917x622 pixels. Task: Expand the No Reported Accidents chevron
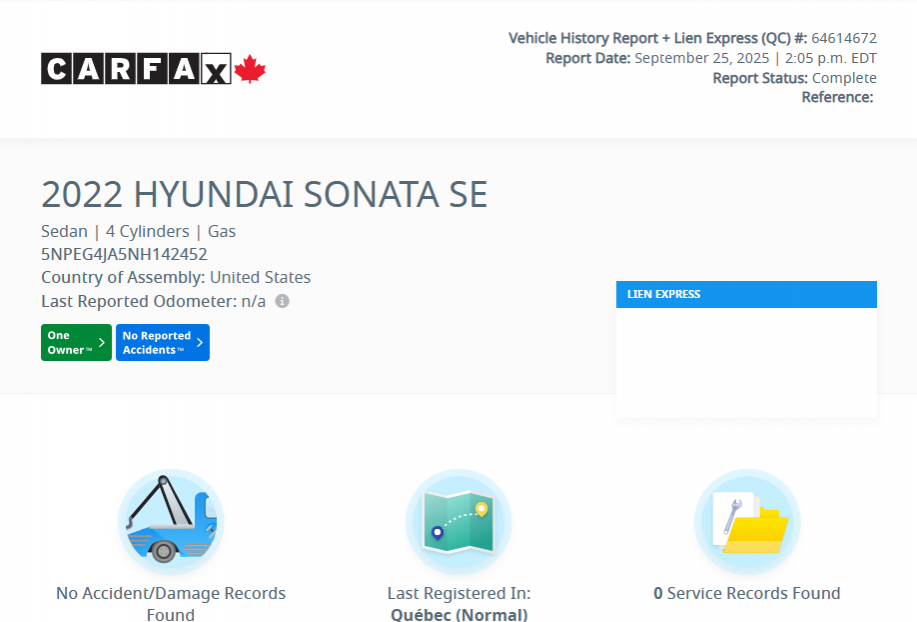coord(199,342)
